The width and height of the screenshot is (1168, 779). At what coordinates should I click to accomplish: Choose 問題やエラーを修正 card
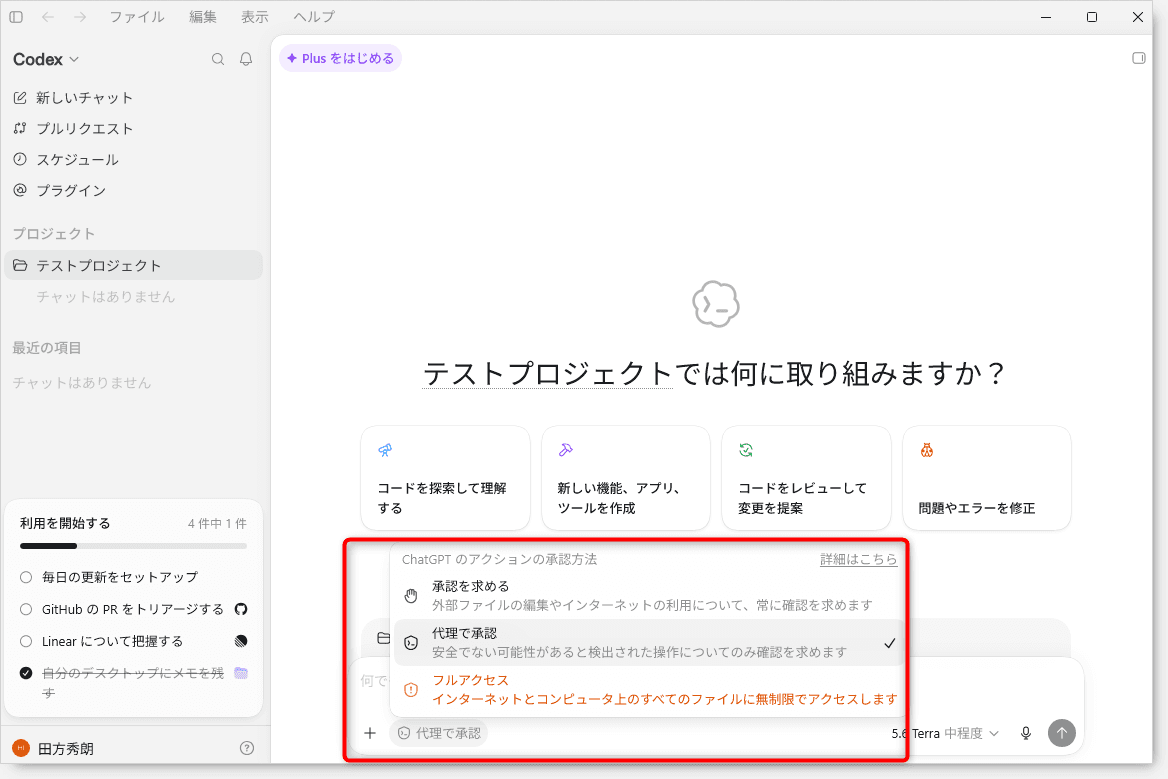click(986, 478)
